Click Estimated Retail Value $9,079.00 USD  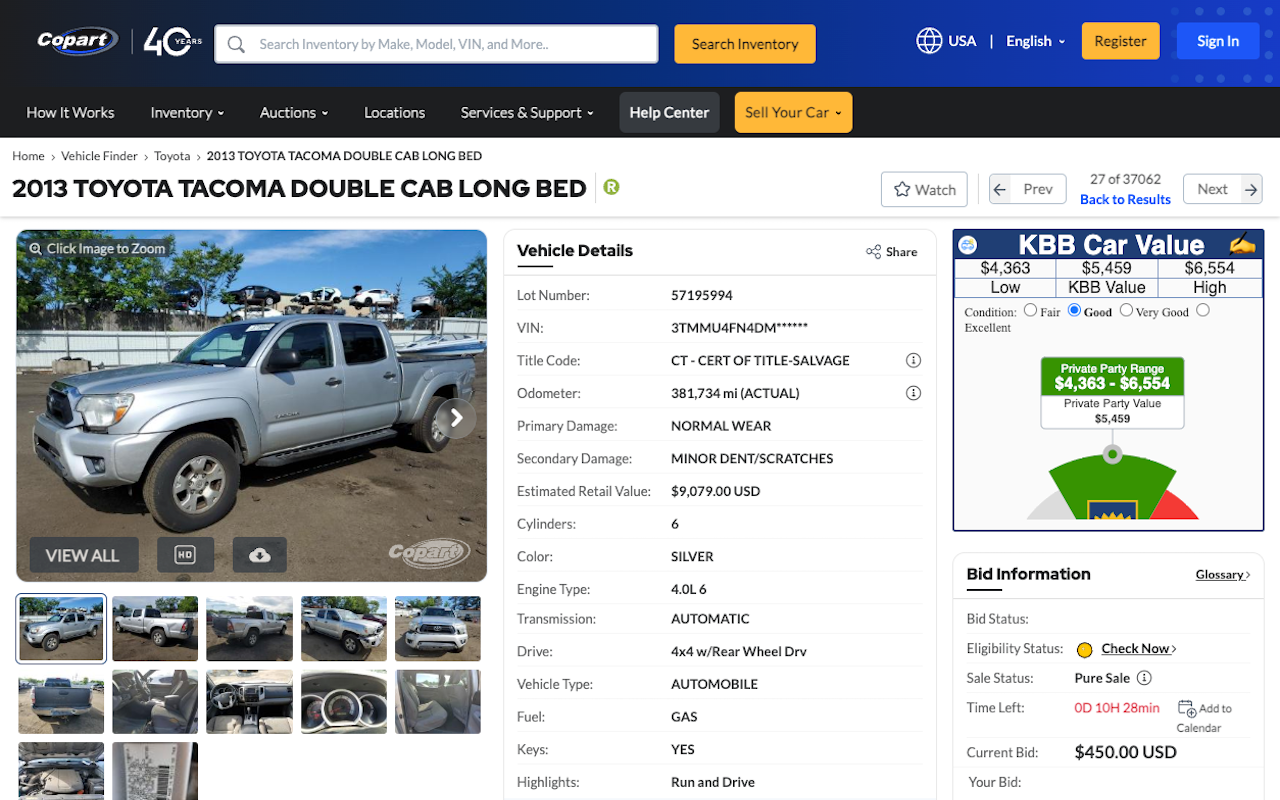tap(716, 491)
